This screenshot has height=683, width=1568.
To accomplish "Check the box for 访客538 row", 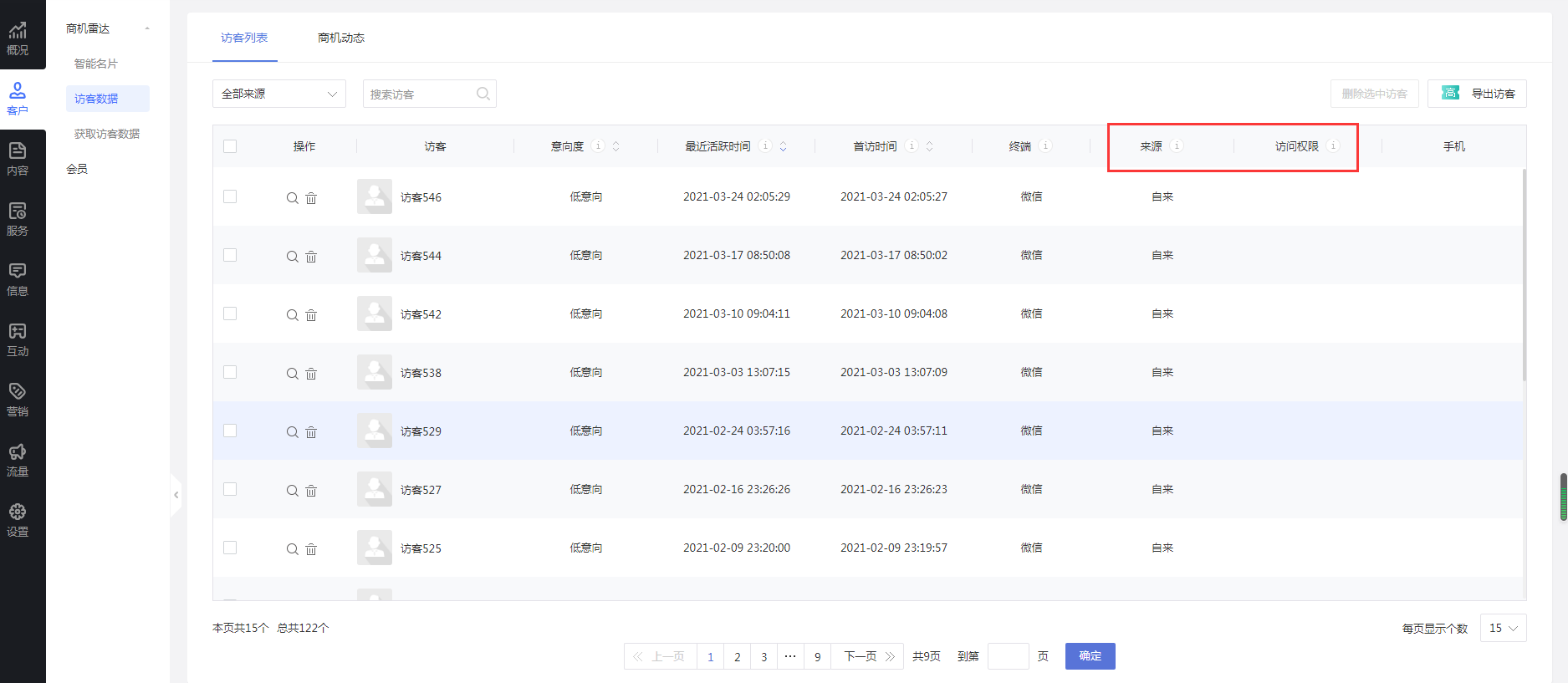I will [x=230, y=372].
